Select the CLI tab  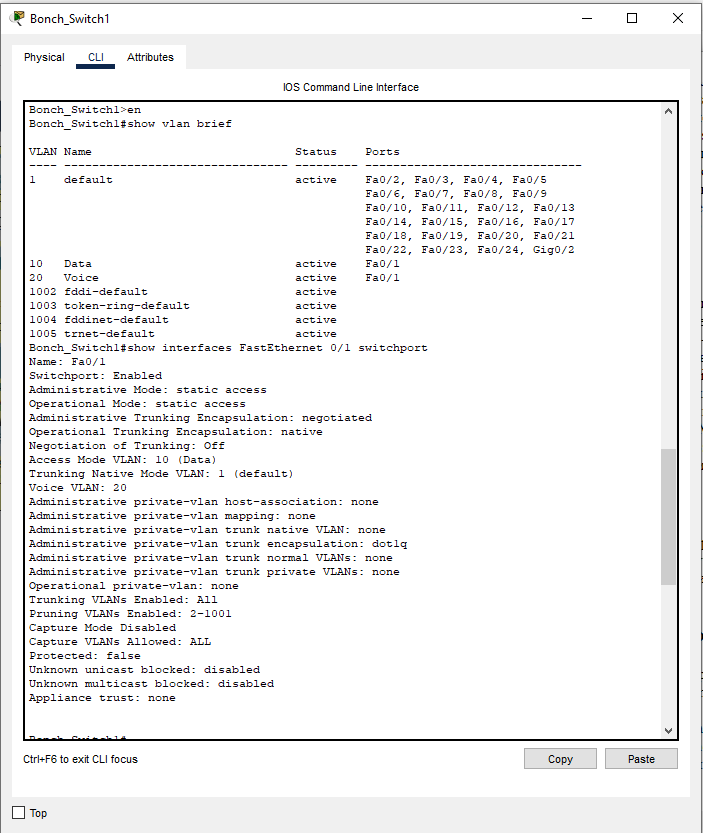96,57
